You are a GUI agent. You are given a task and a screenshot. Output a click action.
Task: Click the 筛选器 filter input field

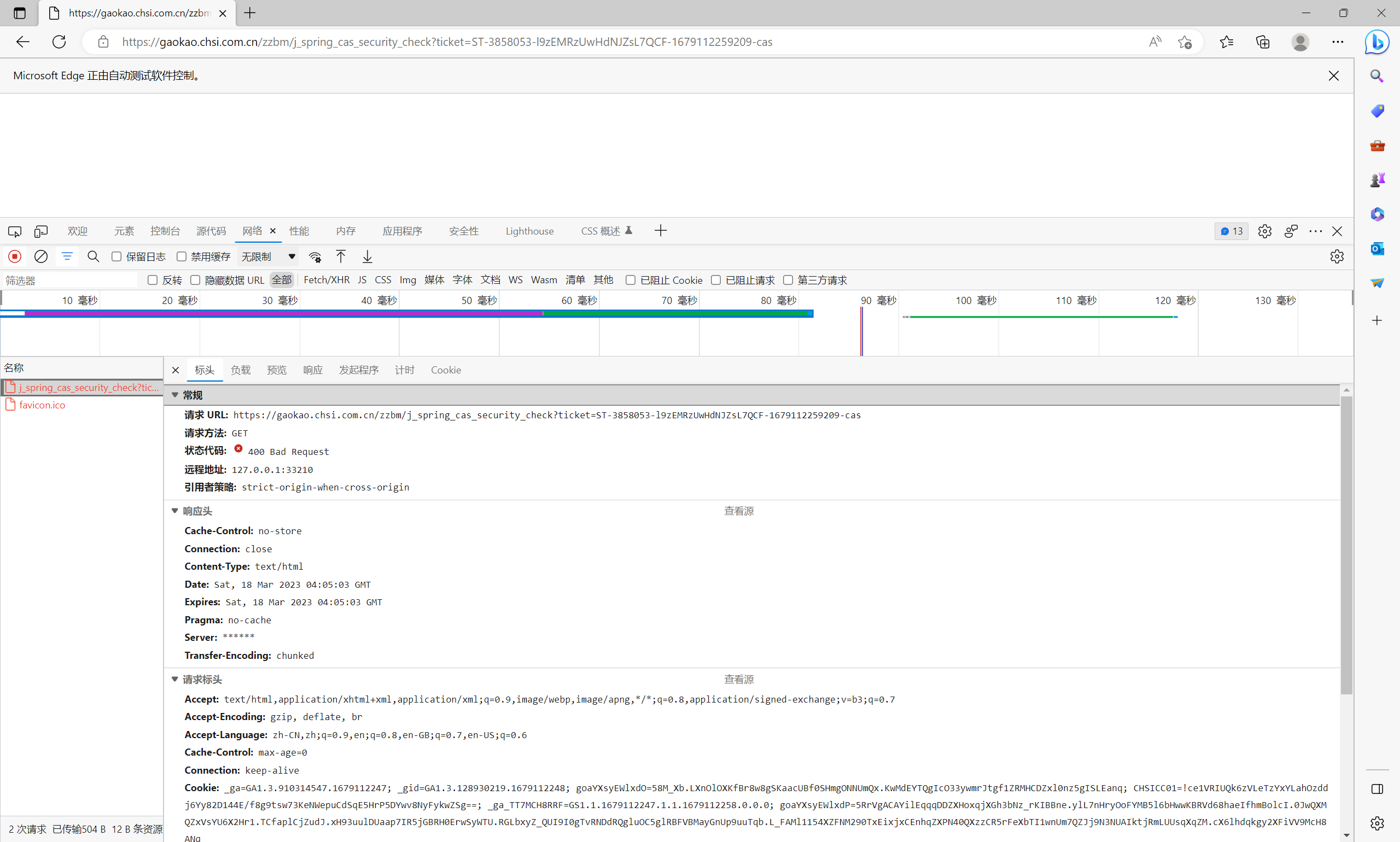click(68, 280)
